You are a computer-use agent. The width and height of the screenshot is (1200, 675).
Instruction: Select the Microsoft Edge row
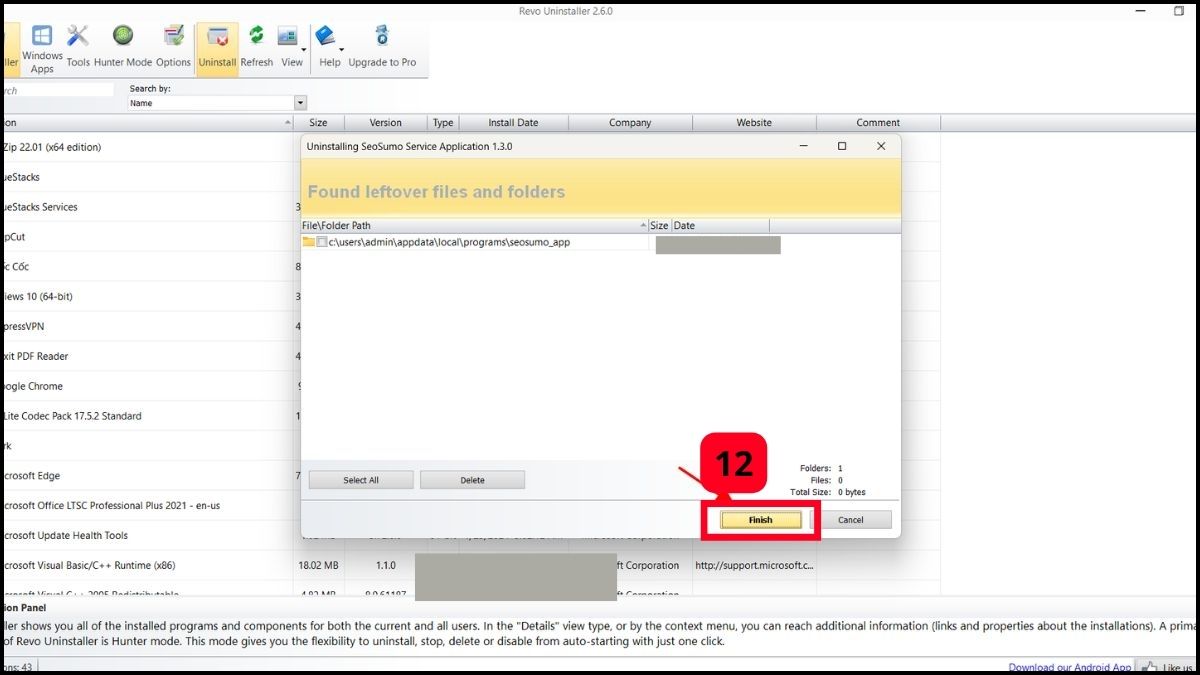[146, 476]
